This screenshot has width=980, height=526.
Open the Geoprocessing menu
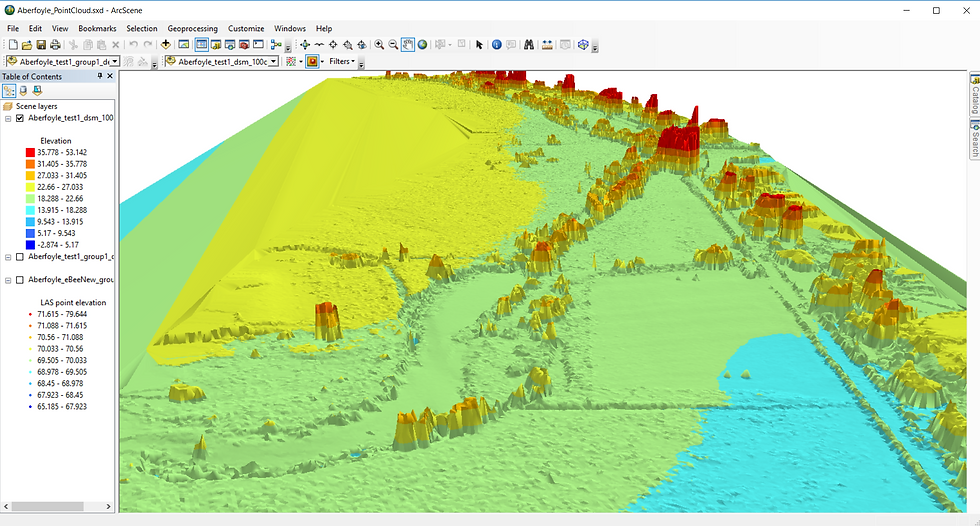[x=192, y=28]
